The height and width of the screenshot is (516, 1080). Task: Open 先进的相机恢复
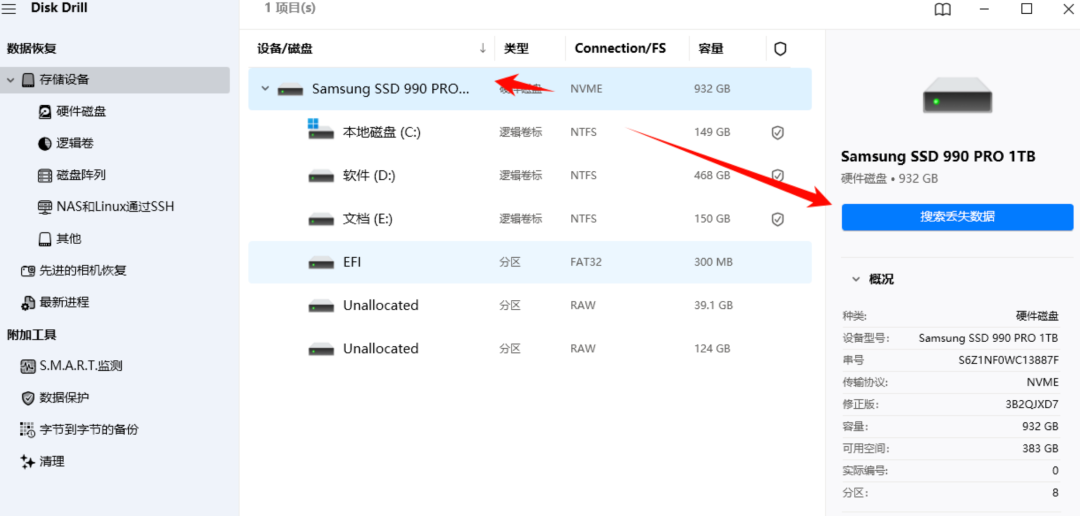pyautogui.click(x=83, y=271)
